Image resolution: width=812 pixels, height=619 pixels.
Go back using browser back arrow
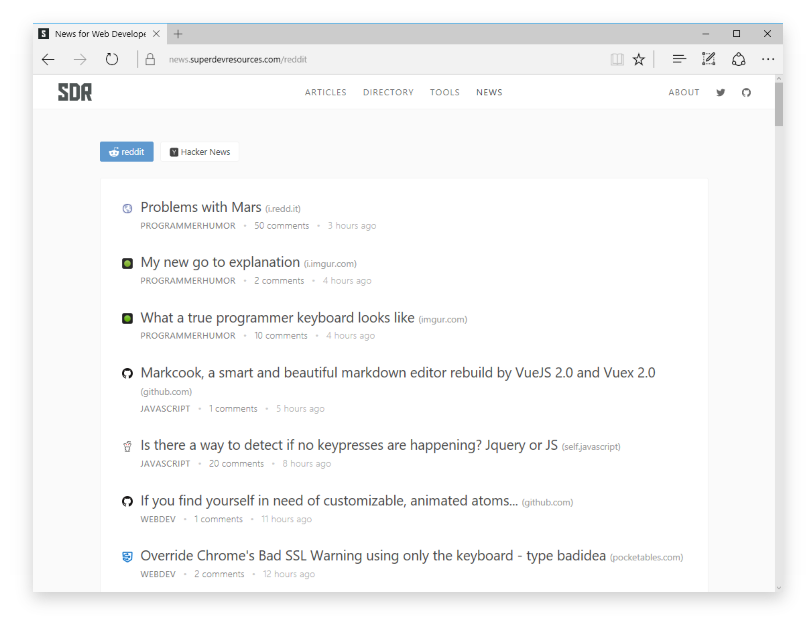pos(48,59)
